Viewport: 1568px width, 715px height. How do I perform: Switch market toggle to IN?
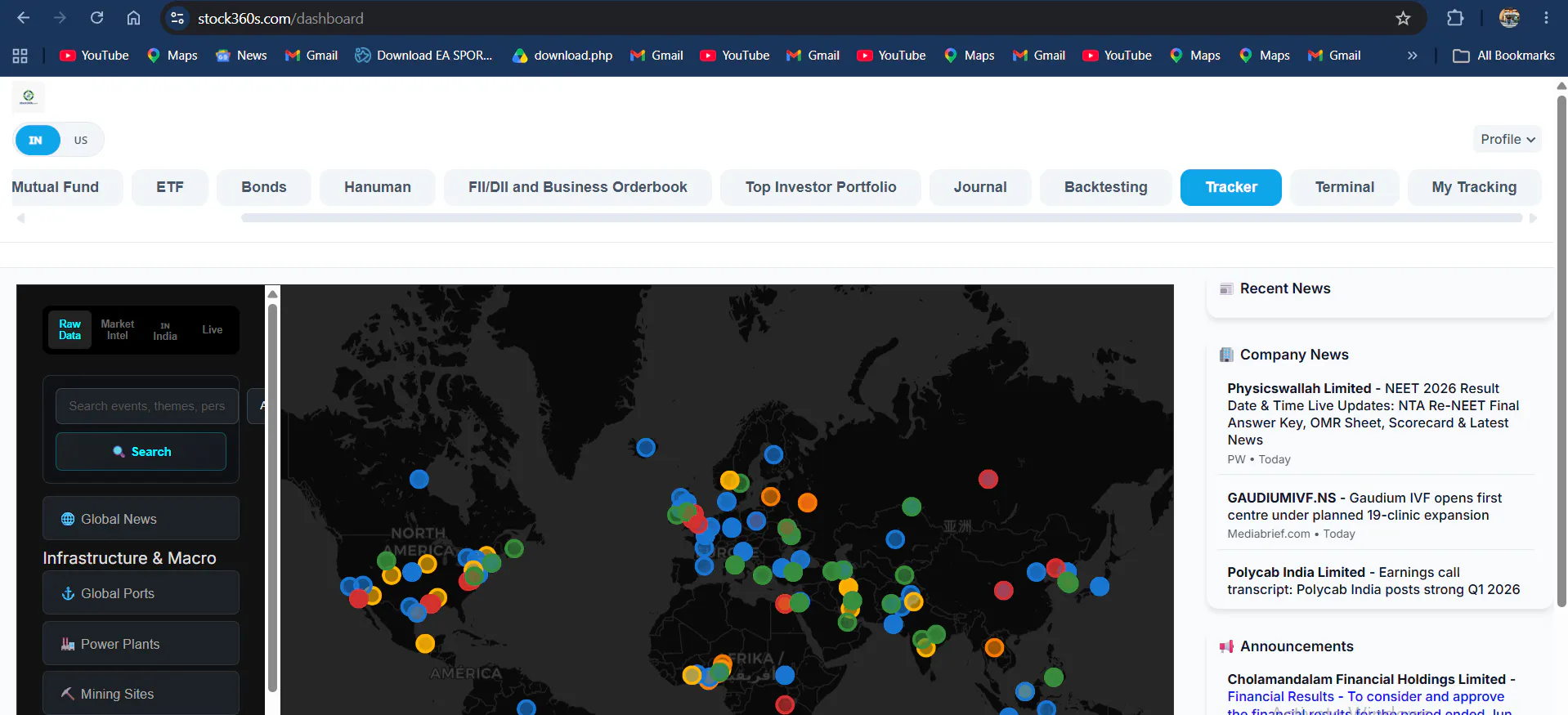37,140
